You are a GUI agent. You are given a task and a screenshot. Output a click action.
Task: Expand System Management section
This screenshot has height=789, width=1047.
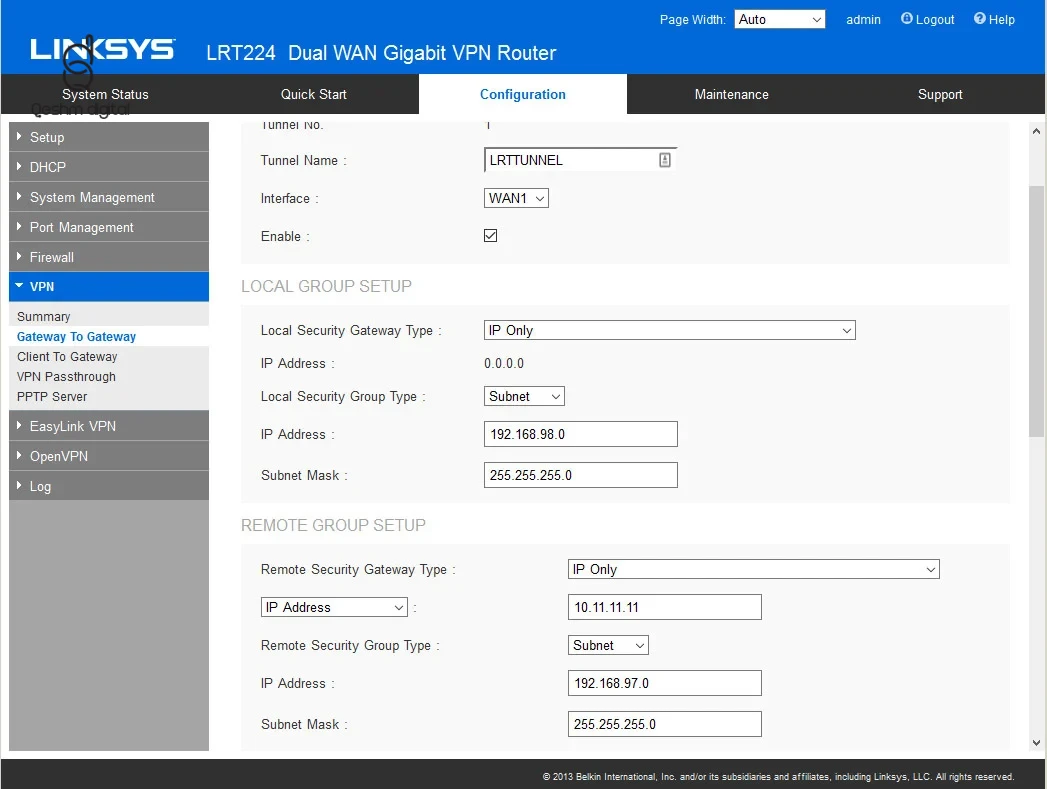click(109, 198)
